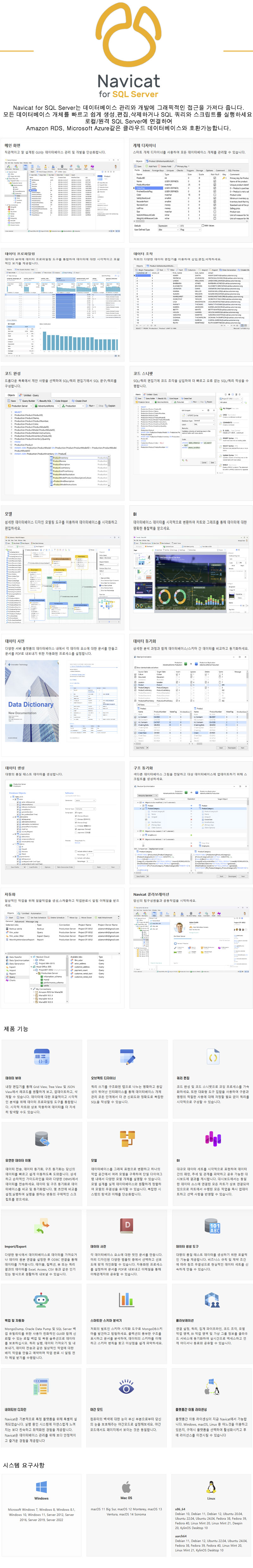Screen dimensions: 253x1568
Task: Click the collaboration people icon
Action: coord(212,1299)
